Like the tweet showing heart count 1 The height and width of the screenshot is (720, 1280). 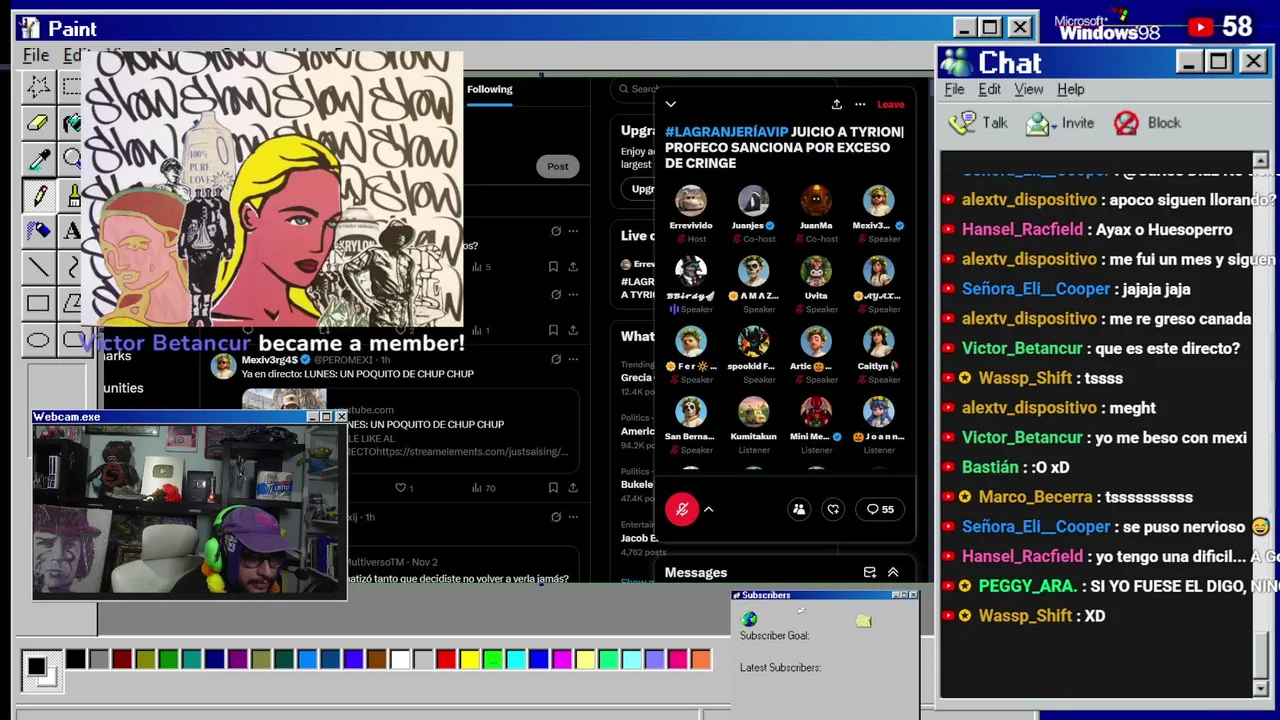(403, 488)
